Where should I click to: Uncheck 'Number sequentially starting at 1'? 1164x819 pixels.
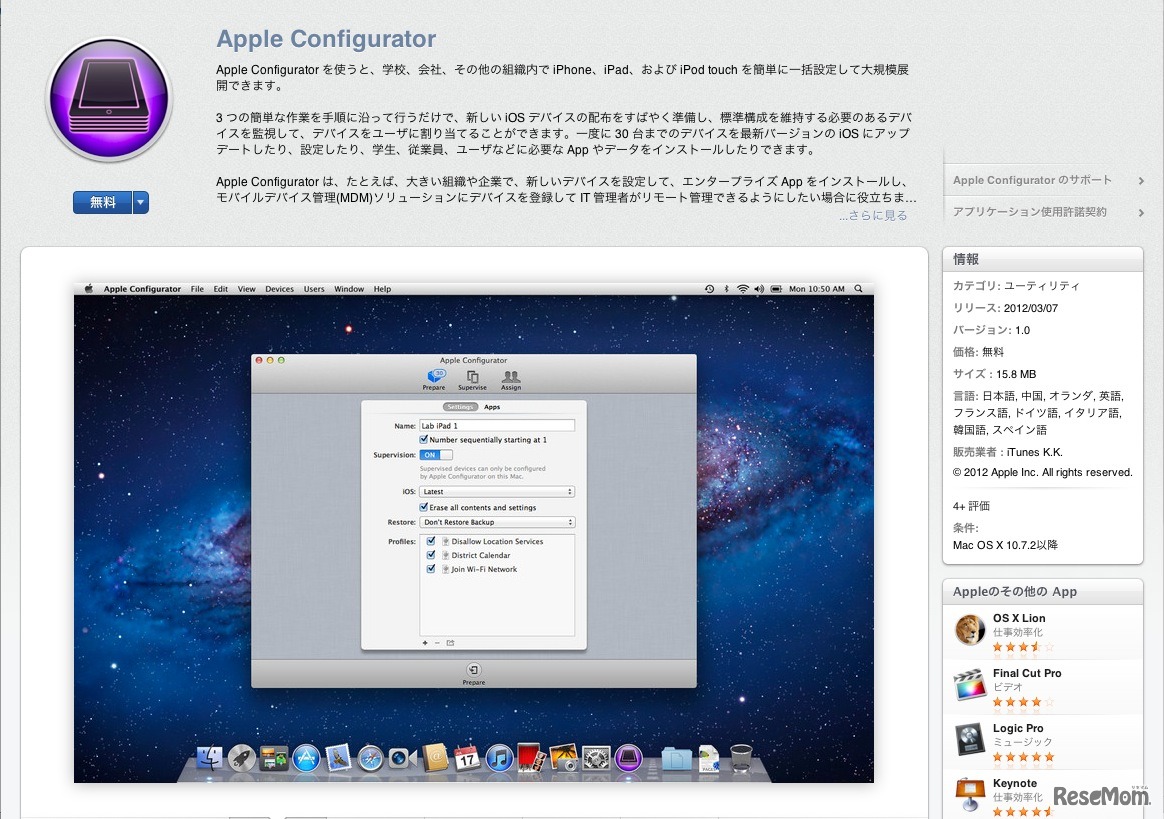click(x=423, y=437)
